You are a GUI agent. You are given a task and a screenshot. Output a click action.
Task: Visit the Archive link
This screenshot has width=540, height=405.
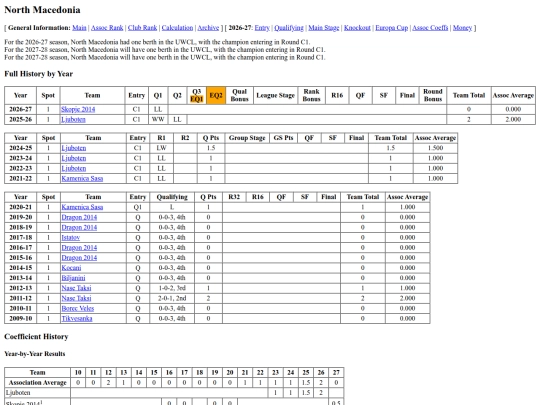(x=208, y=28)
